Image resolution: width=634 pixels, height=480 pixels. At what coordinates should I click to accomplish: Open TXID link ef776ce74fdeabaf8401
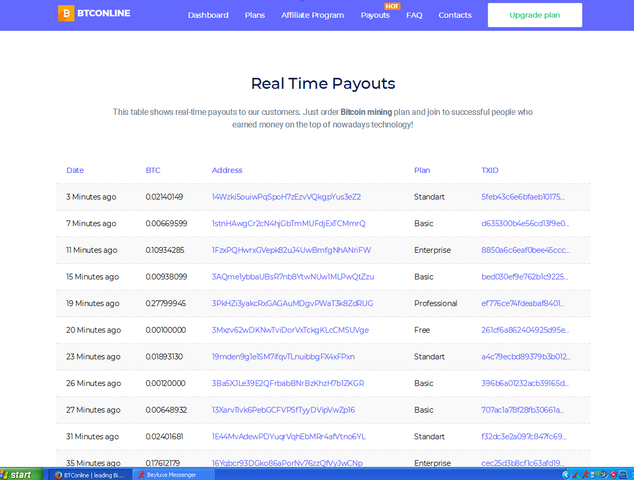click(x=522, y=303)
